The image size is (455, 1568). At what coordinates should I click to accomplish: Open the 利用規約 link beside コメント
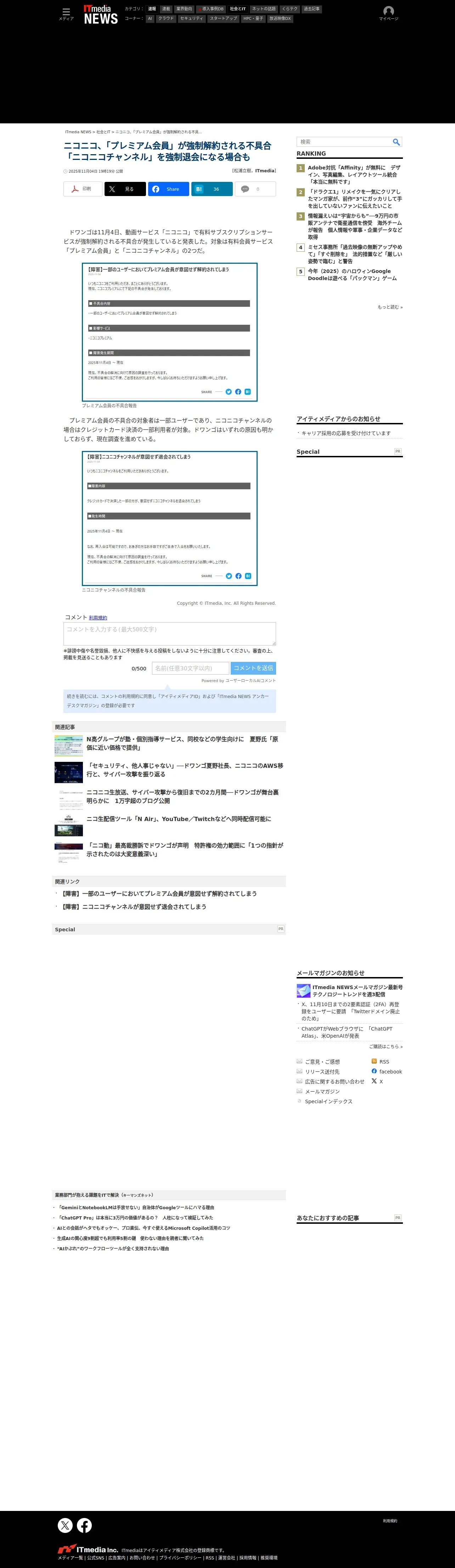click(98, 618)
